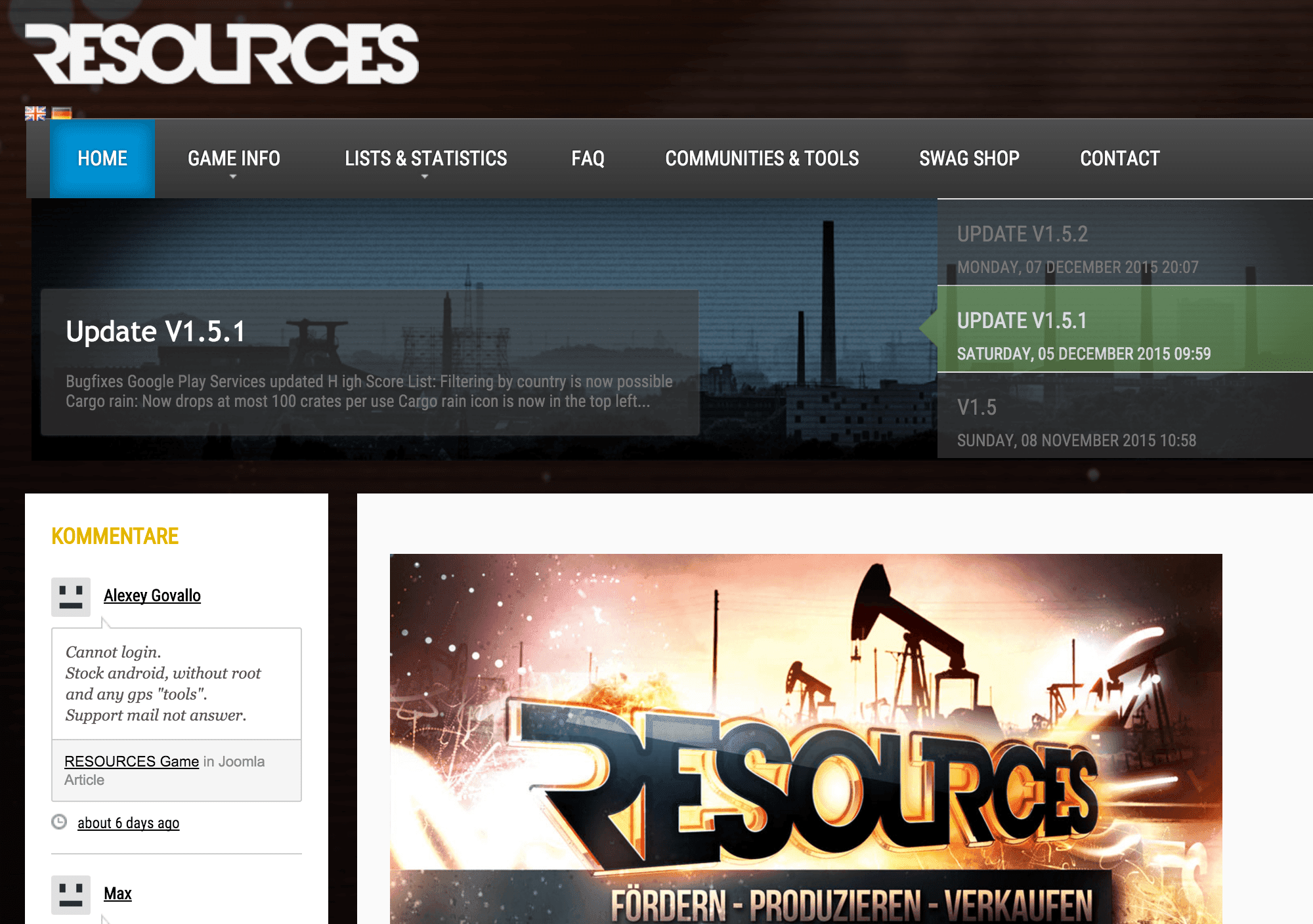This screenshot has width=1313, height=924.
Task: Click the Bugfixes Google Play Services summary text
Action: (x=369, y=391)
